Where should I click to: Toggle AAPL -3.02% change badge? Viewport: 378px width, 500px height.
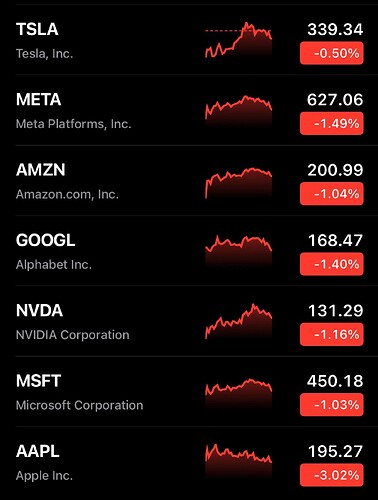(x=332, y=475)
